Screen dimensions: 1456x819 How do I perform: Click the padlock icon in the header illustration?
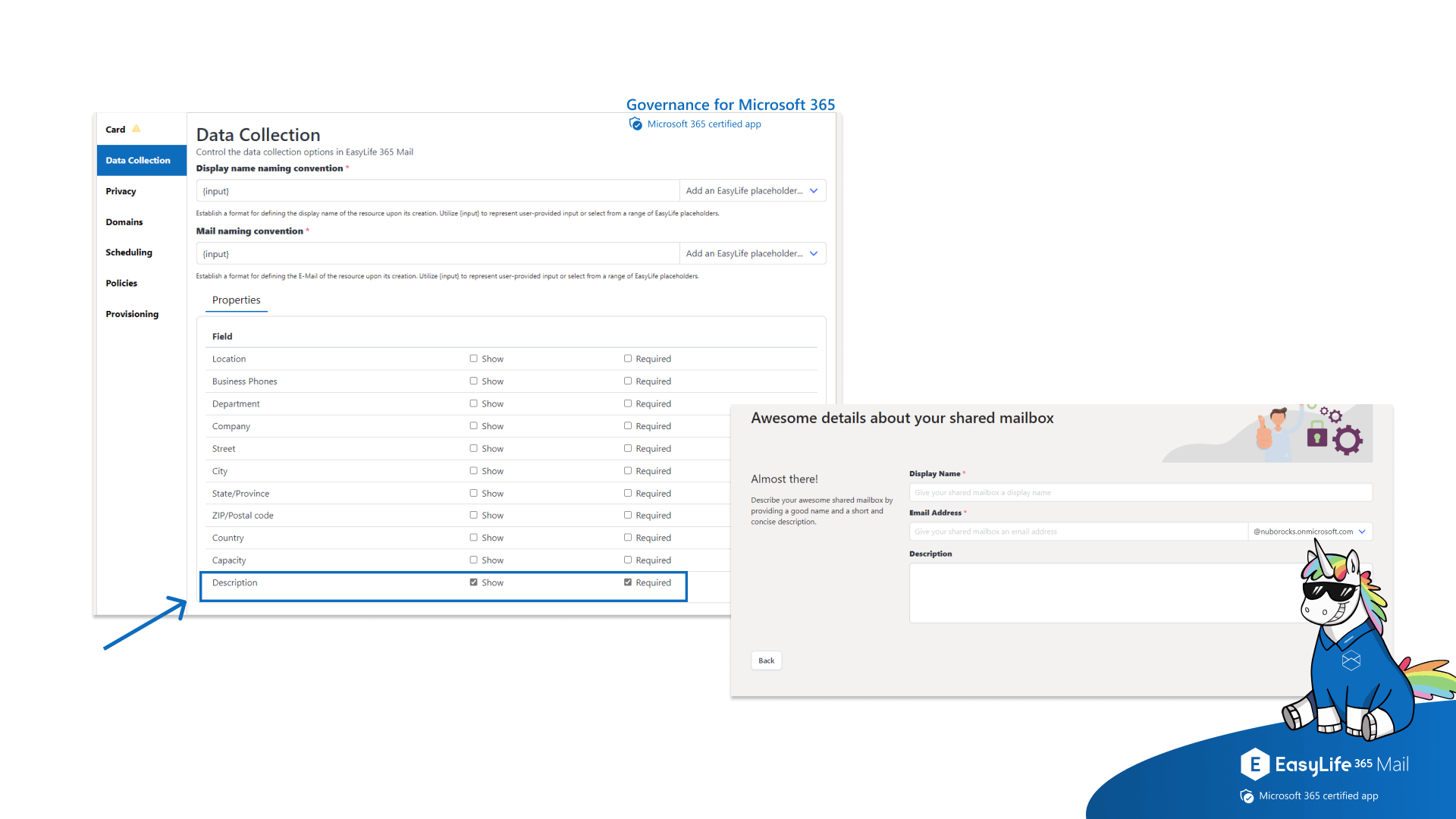pos(1319,438)
